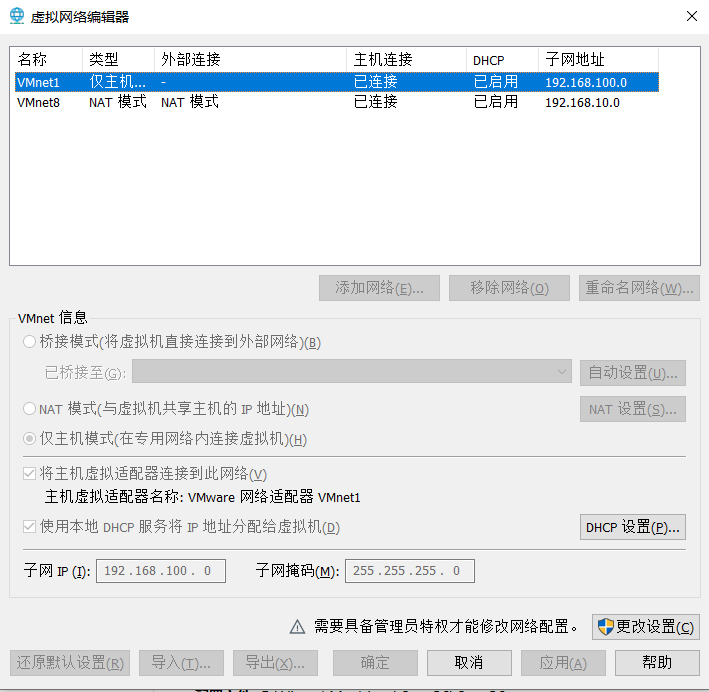Click the 帮助 button
Image resolution: width=709 pixels, height=692 pixels.
point(656,662)
